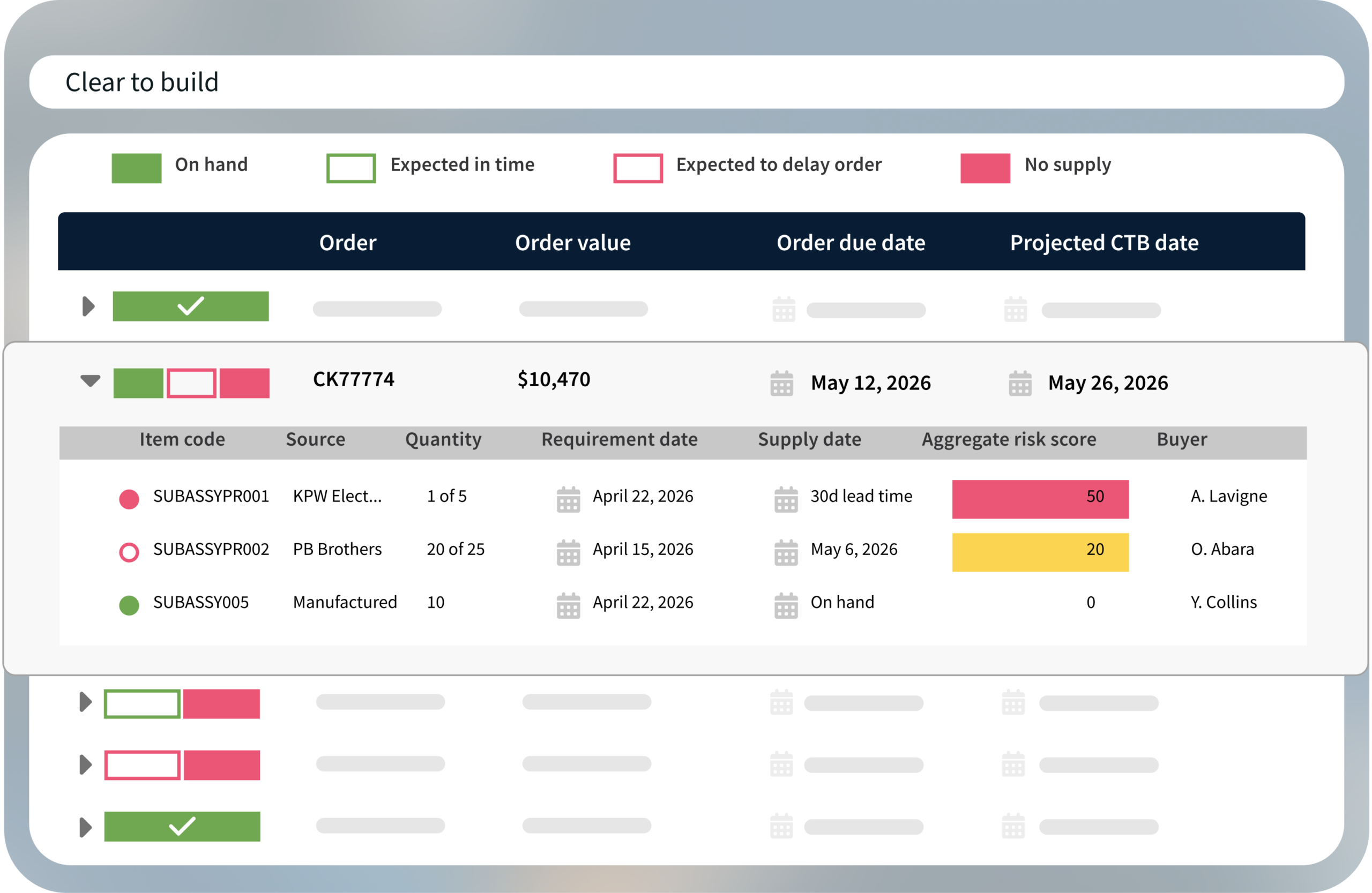Click quantity 20 of 25

click(456, 549)
